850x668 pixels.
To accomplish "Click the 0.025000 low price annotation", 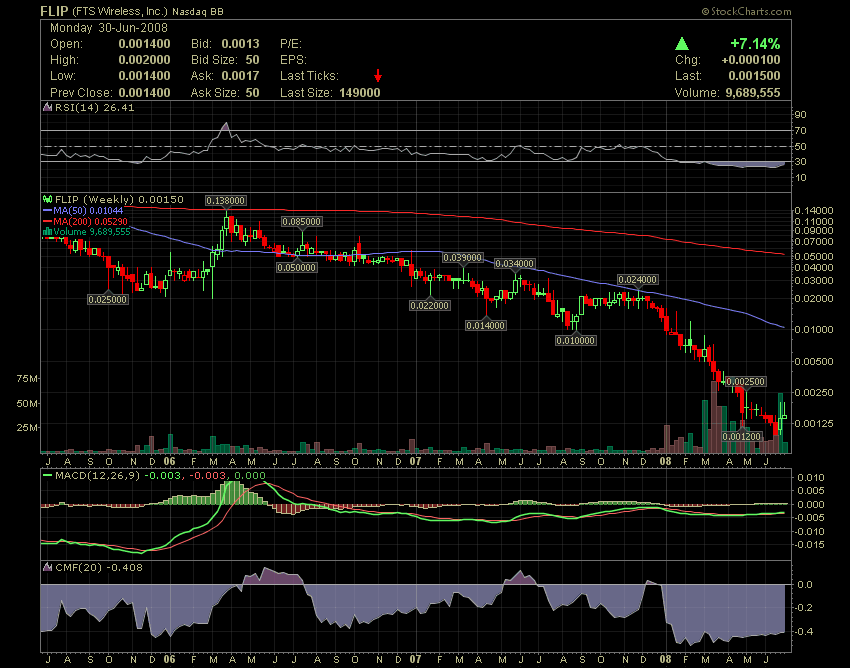I will (108, 299).
